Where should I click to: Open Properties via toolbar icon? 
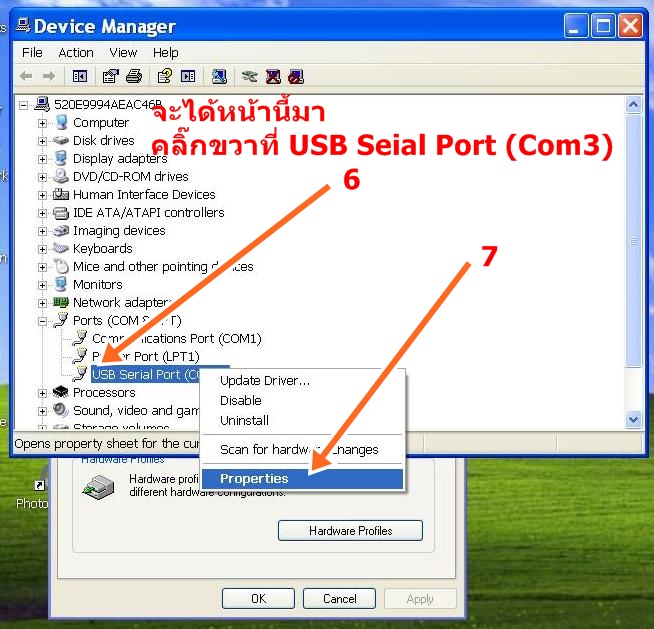(x=111, y=76)
